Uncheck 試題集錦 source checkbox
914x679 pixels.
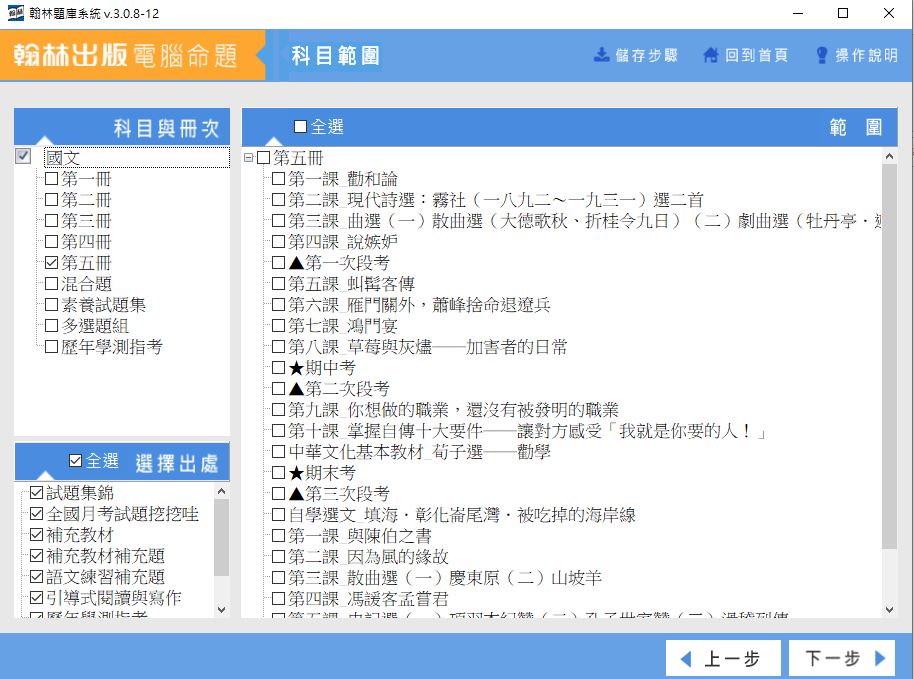[36, 492]
